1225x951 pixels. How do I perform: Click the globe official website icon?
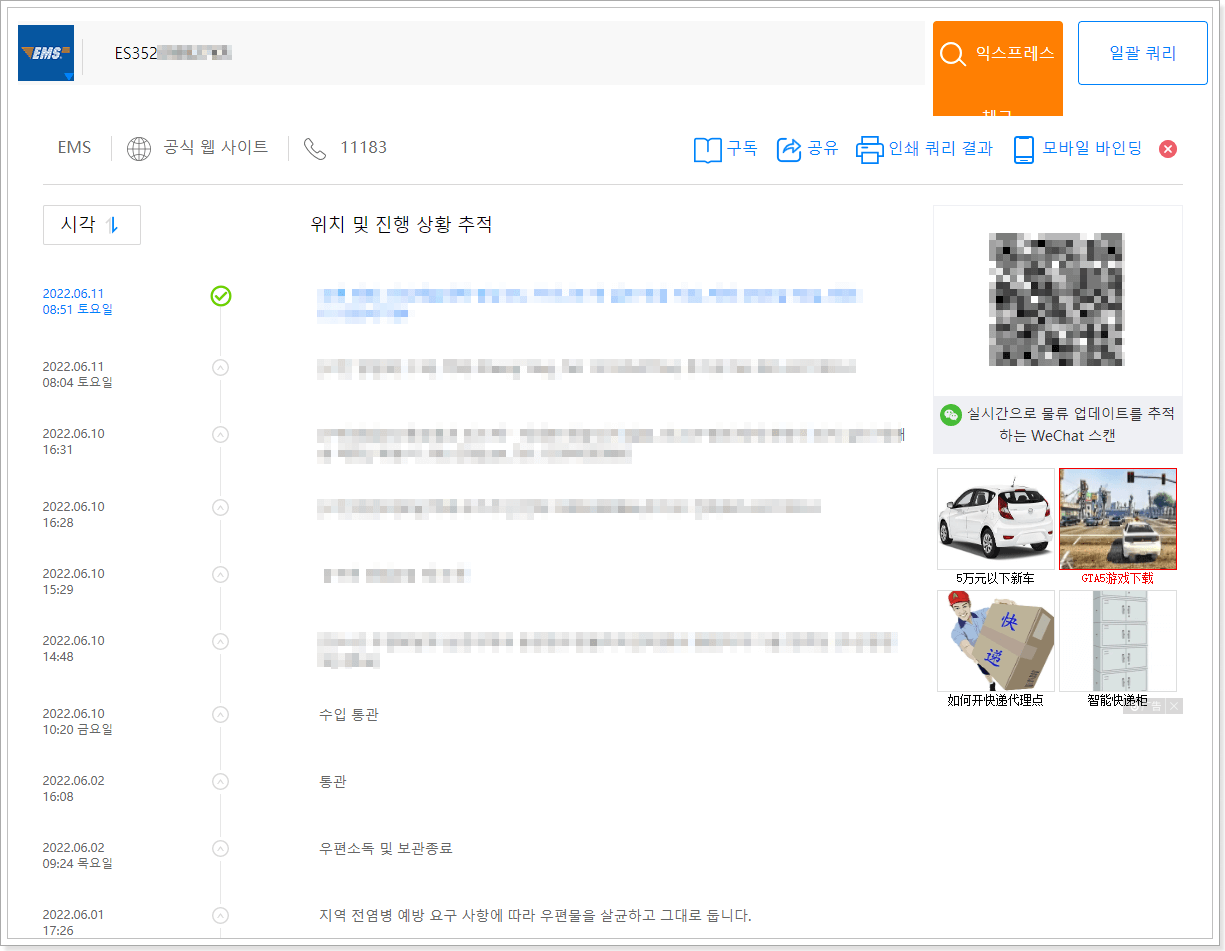tap(139, 149)
